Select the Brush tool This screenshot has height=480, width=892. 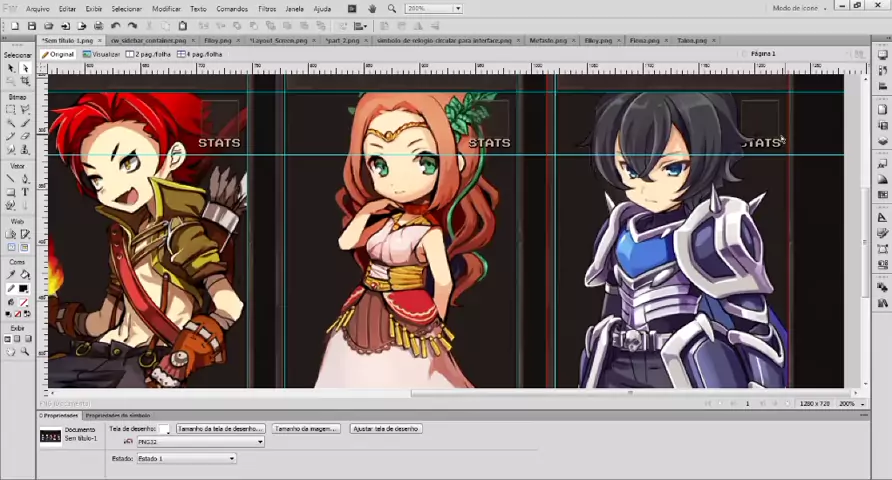[x=24, y=123]
